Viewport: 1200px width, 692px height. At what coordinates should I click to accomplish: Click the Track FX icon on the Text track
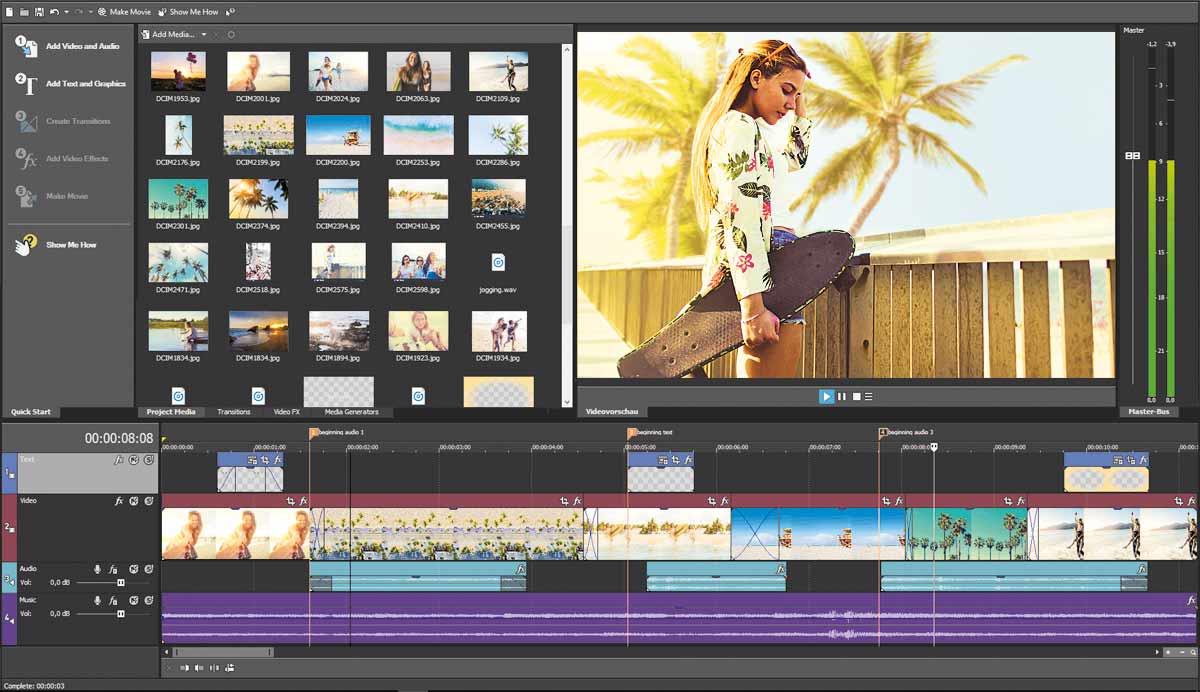click(119, 460)
